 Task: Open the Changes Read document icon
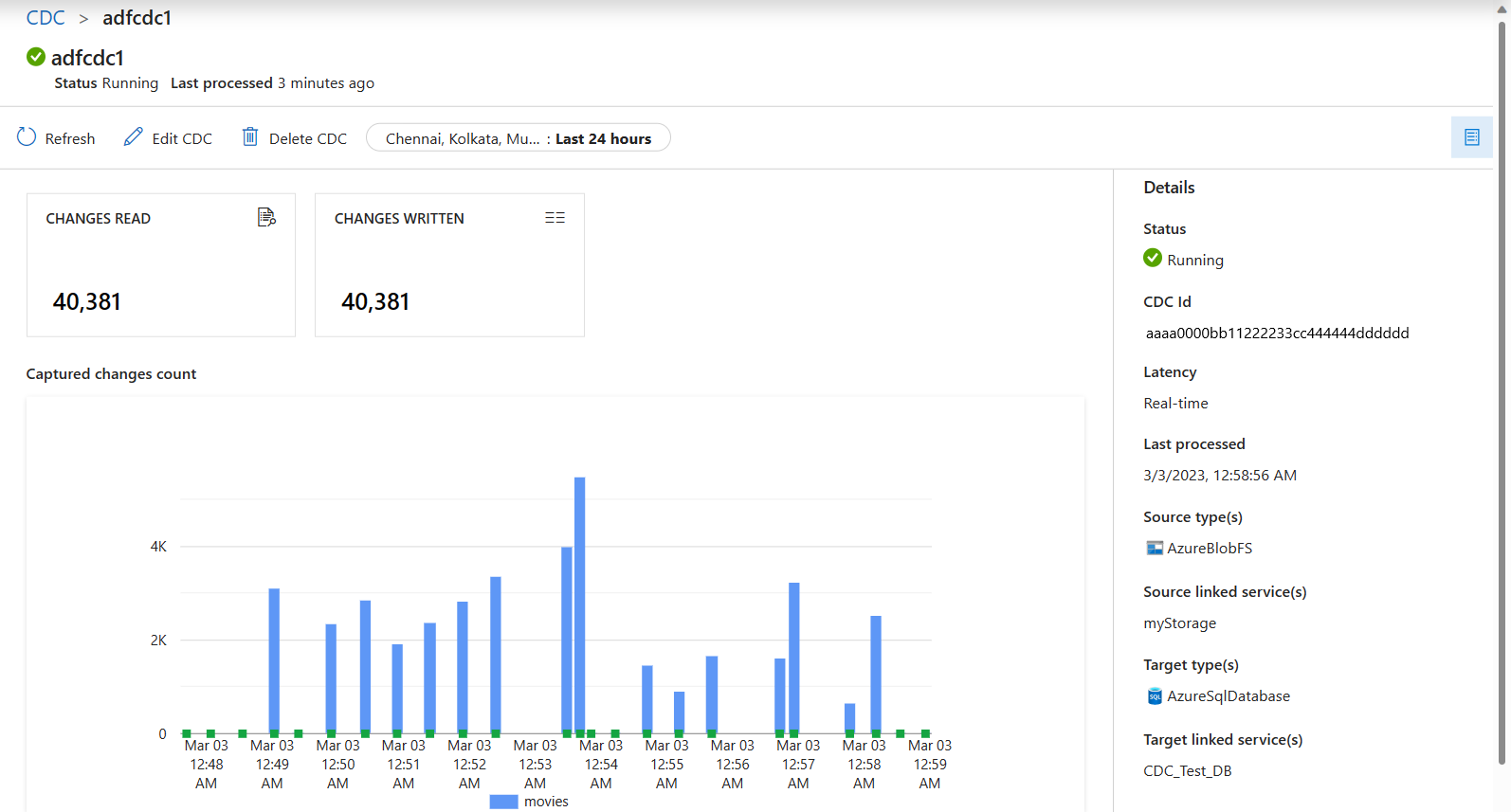[x=266, y=218]
